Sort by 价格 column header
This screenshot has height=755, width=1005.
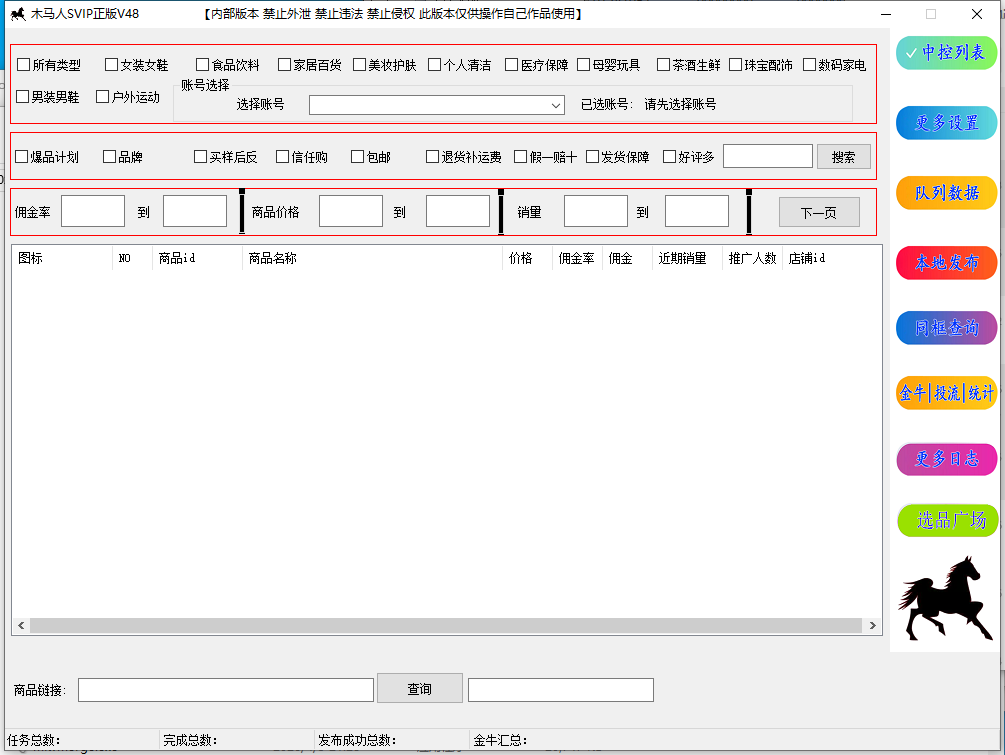tap(527, 258)
